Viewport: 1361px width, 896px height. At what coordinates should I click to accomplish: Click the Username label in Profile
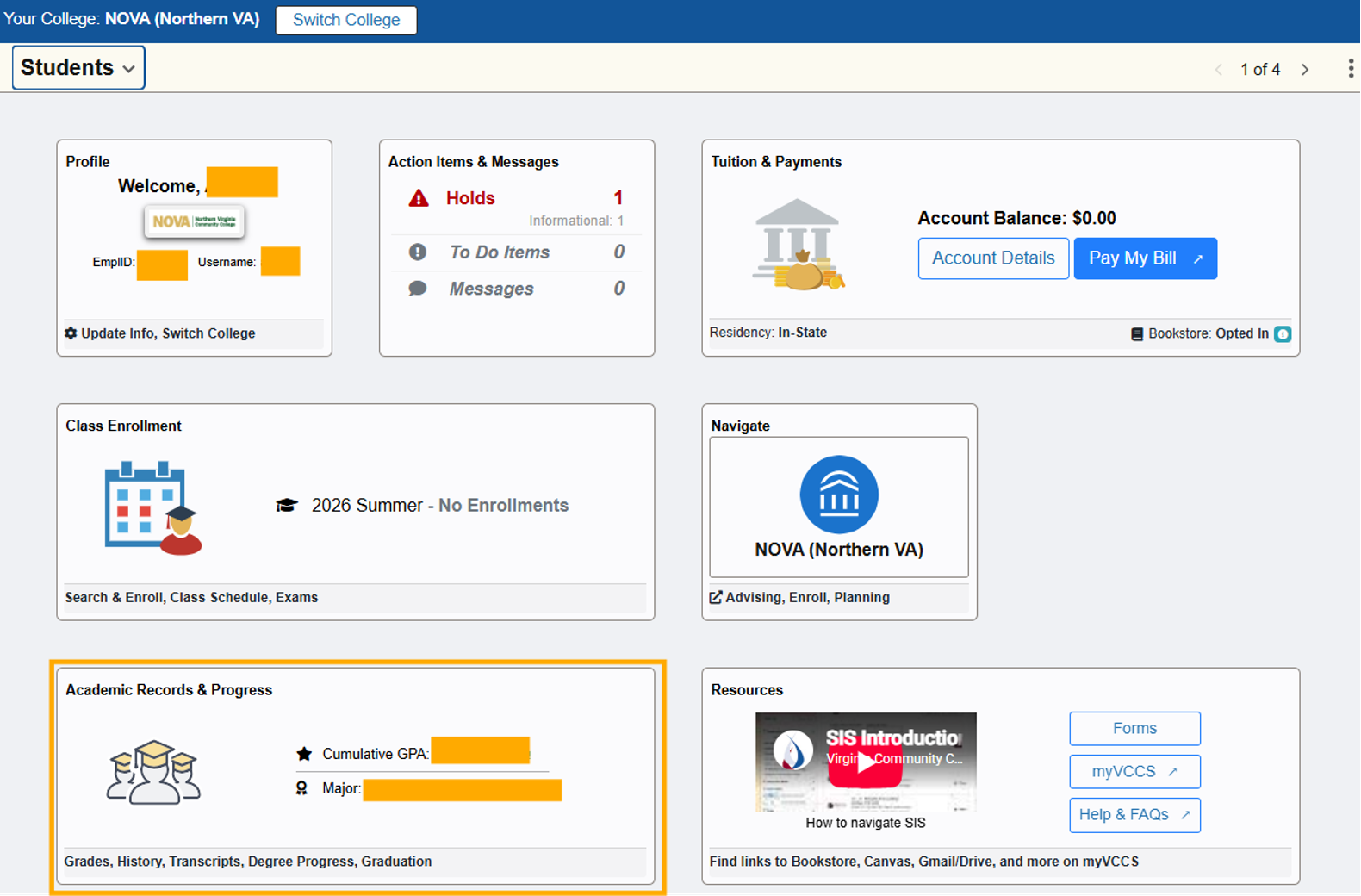point(227,262)
